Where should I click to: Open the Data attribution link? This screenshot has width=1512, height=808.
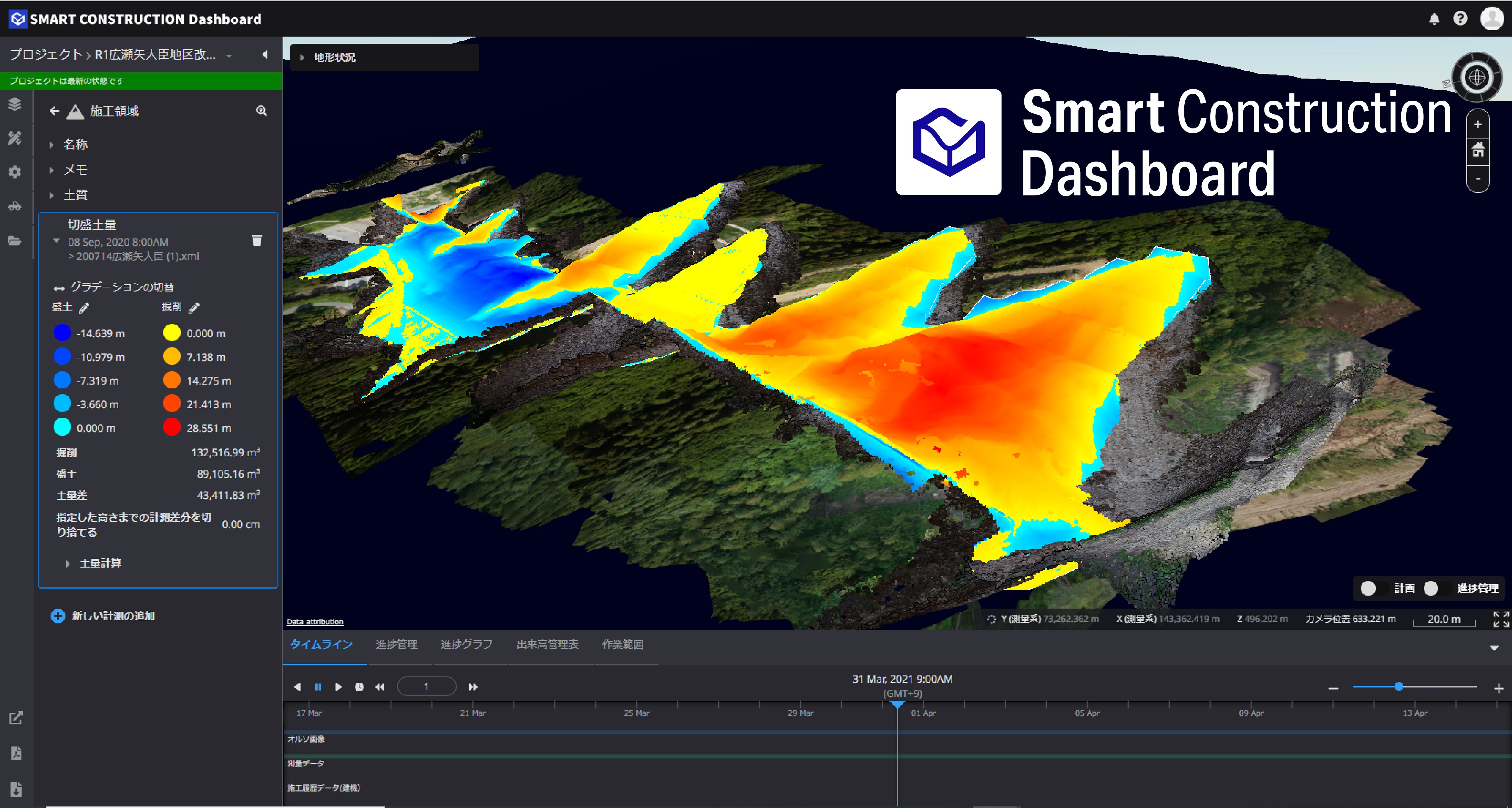(x=315, y=622)
